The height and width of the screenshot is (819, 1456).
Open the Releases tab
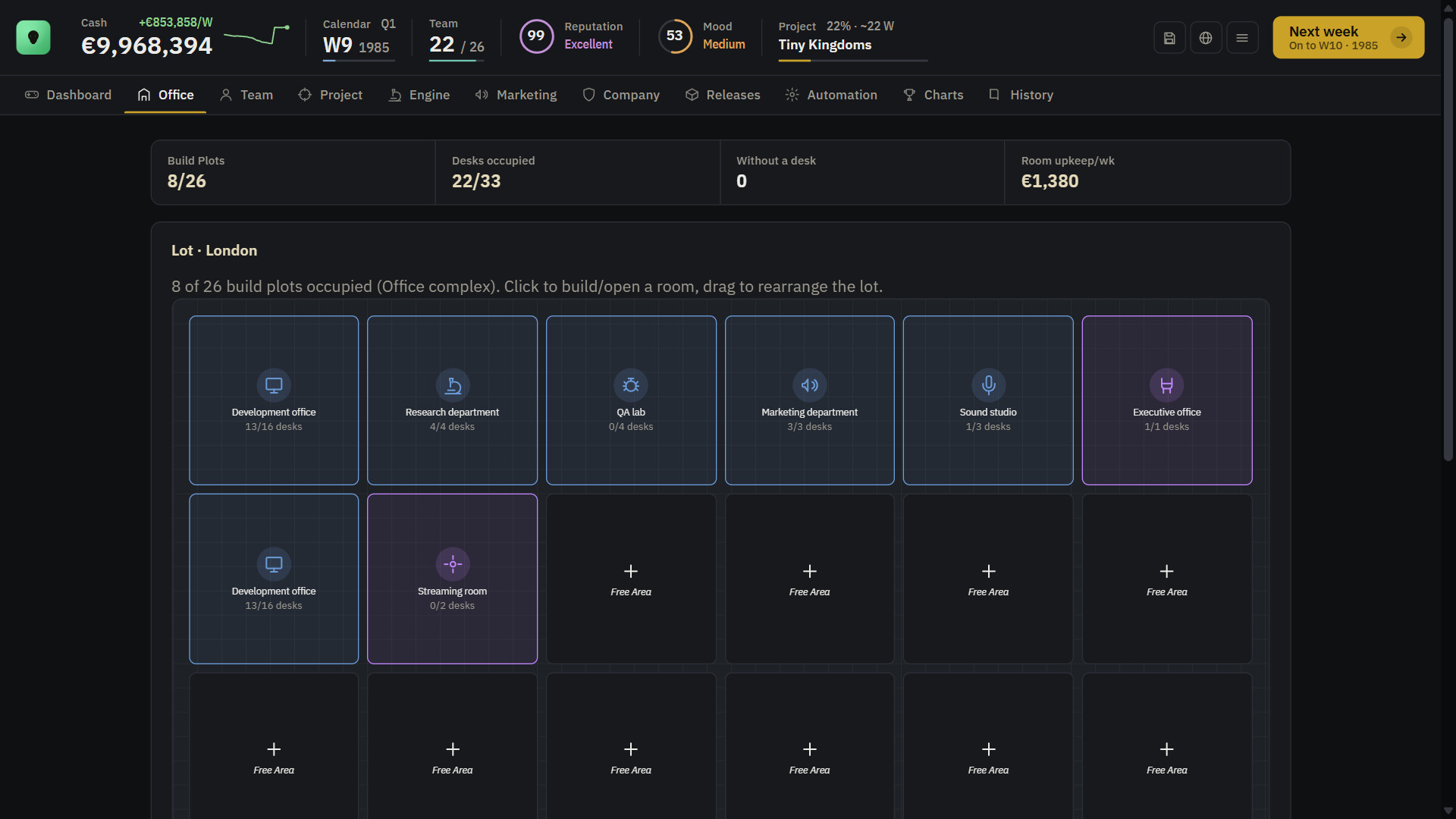point(723,95)
